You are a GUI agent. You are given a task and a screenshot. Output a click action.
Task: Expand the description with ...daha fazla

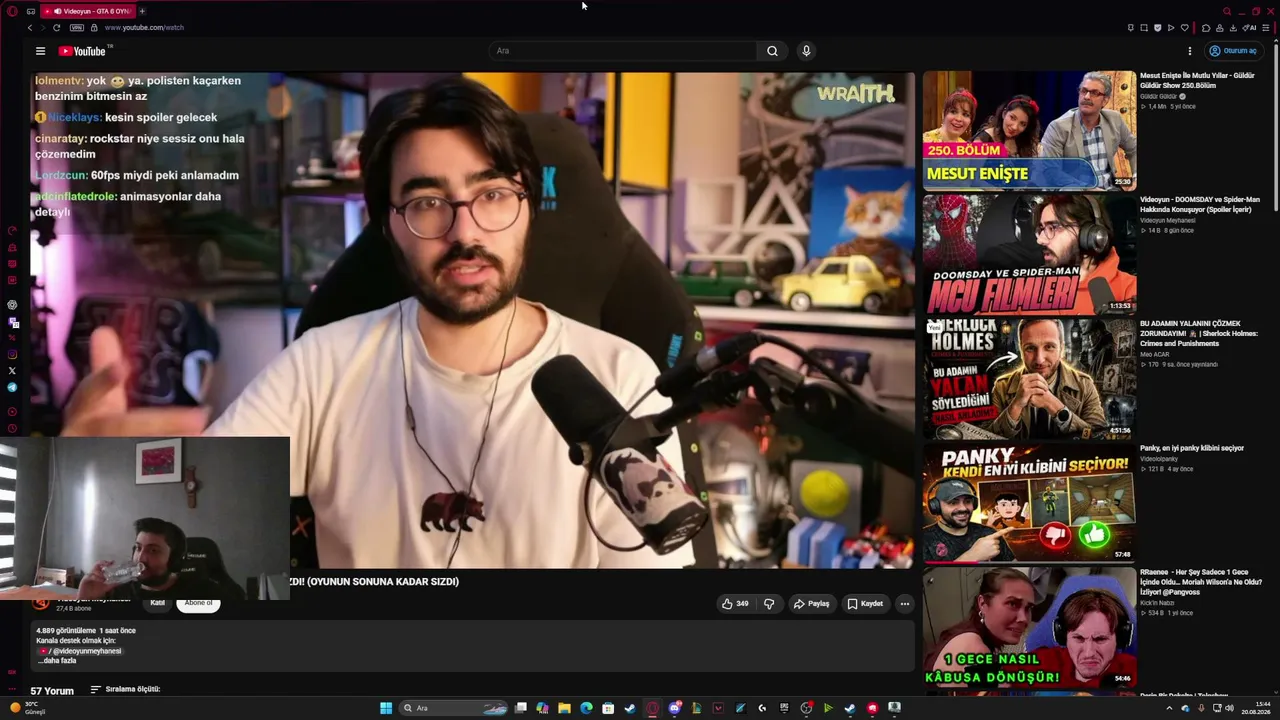tap(58, 661)
